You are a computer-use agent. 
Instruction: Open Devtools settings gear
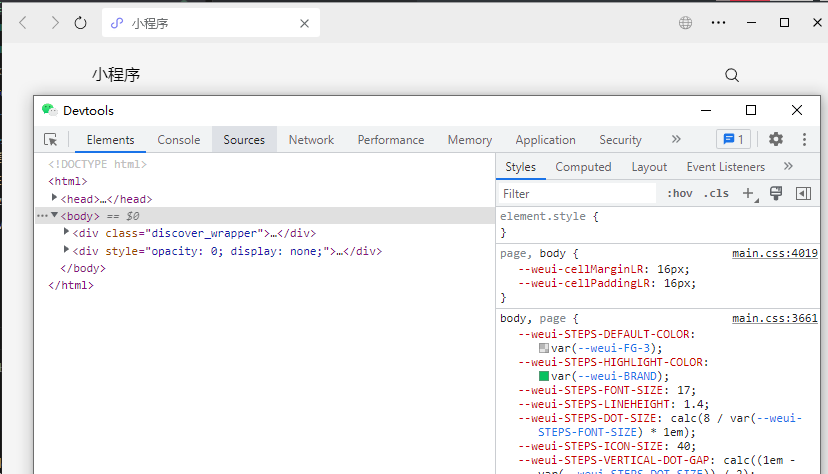776,139
